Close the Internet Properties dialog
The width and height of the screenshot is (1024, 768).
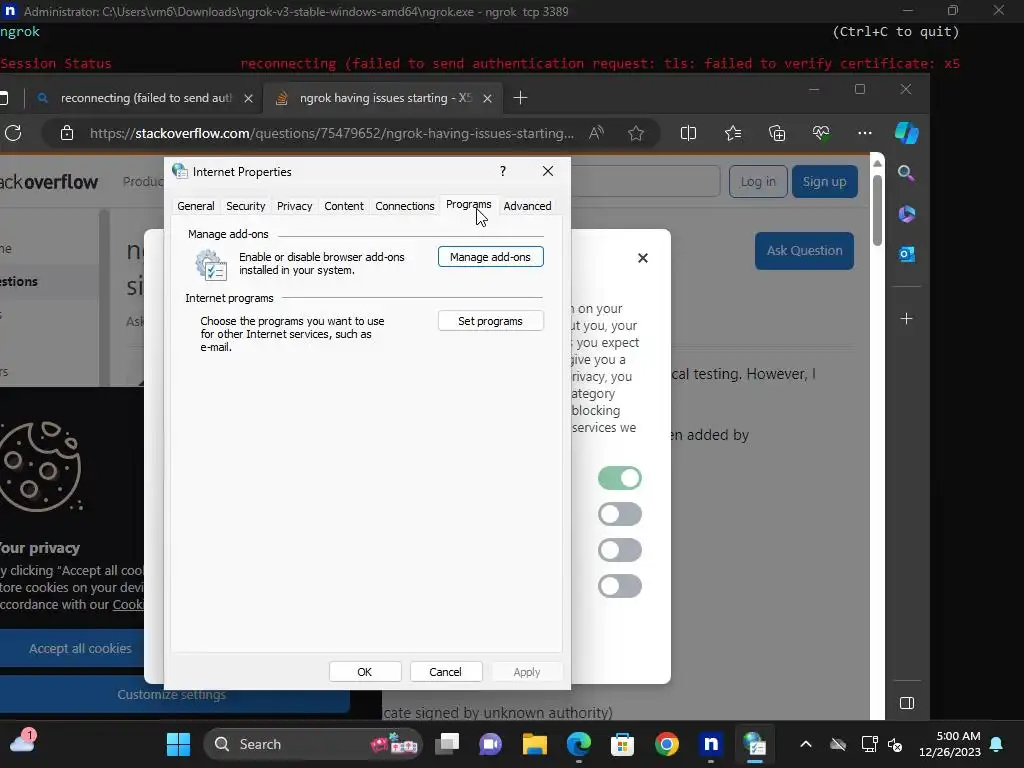(x=548, y=171)
